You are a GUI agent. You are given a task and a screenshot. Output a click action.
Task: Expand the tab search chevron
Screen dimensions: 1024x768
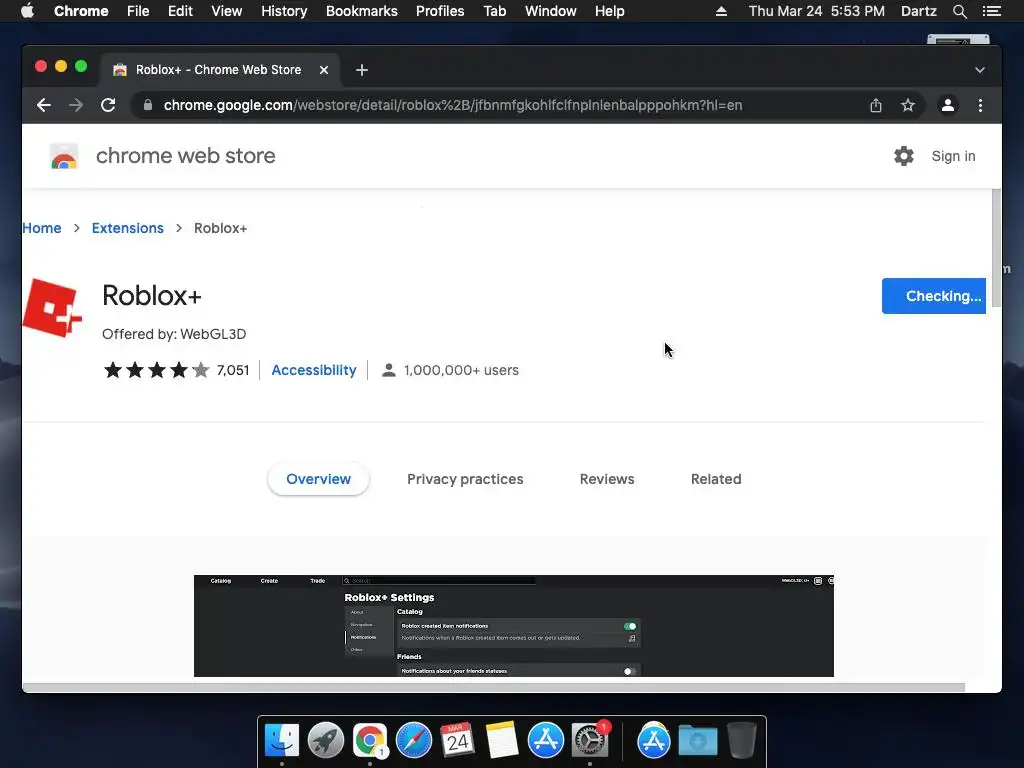[980, 70]
